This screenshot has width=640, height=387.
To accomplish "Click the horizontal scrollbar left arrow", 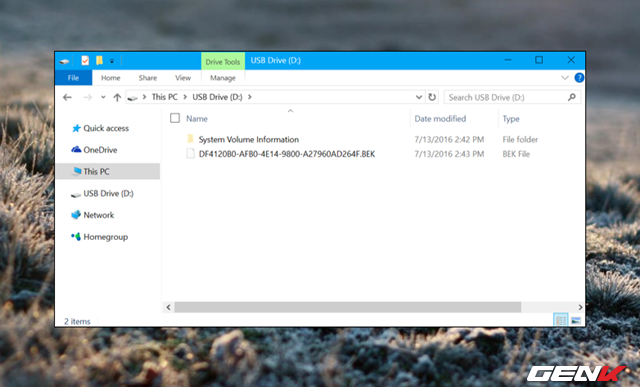I will [x=168, y=307].
